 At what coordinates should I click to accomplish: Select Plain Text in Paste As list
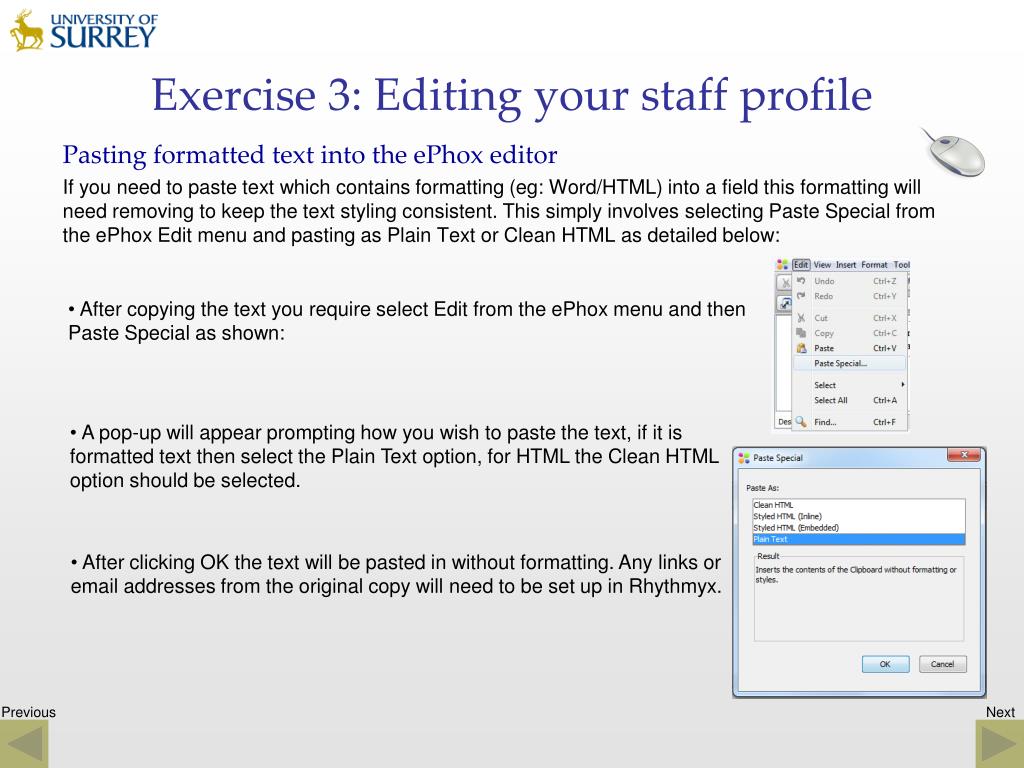859,539
